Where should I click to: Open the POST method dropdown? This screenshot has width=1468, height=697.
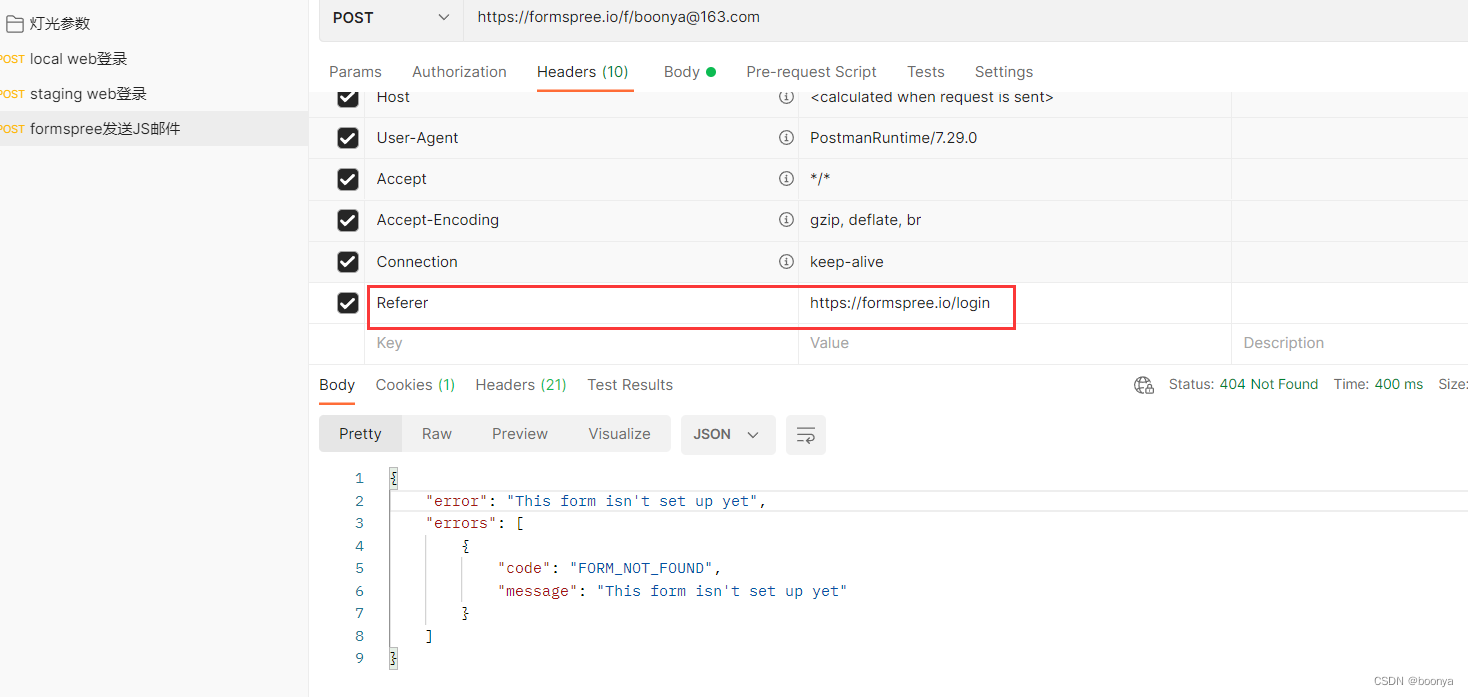391,17
